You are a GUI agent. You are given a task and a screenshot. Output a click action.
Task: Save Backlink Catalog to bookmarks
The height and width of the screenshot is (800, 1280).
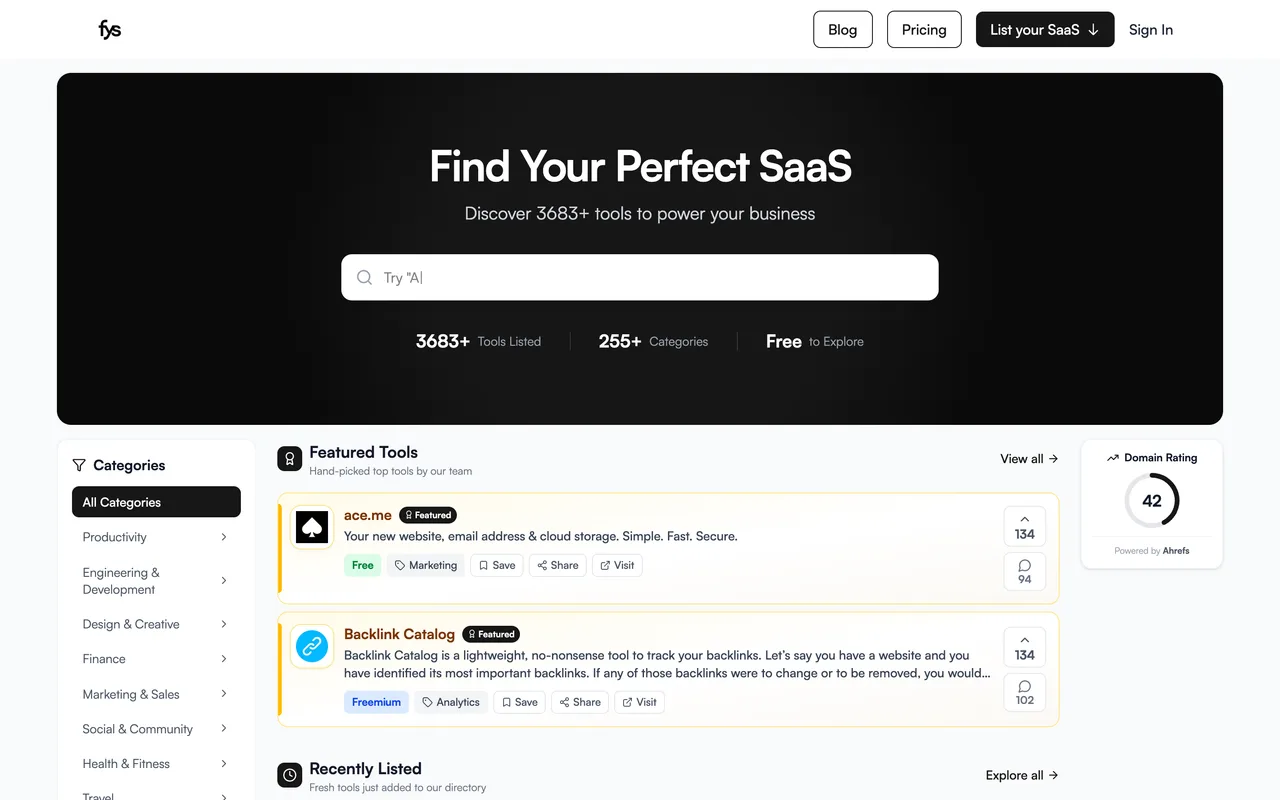[520, 702]
